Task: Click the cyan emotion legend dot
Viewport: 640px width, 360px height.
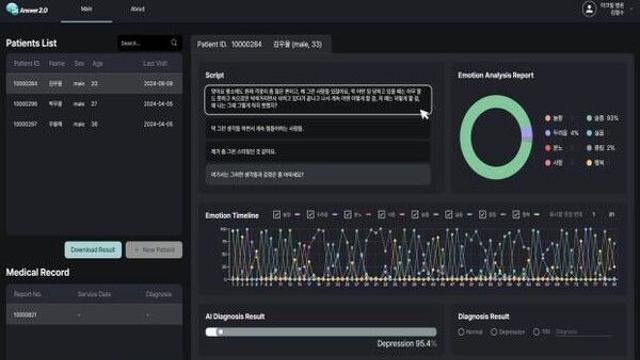Action: 589,133
